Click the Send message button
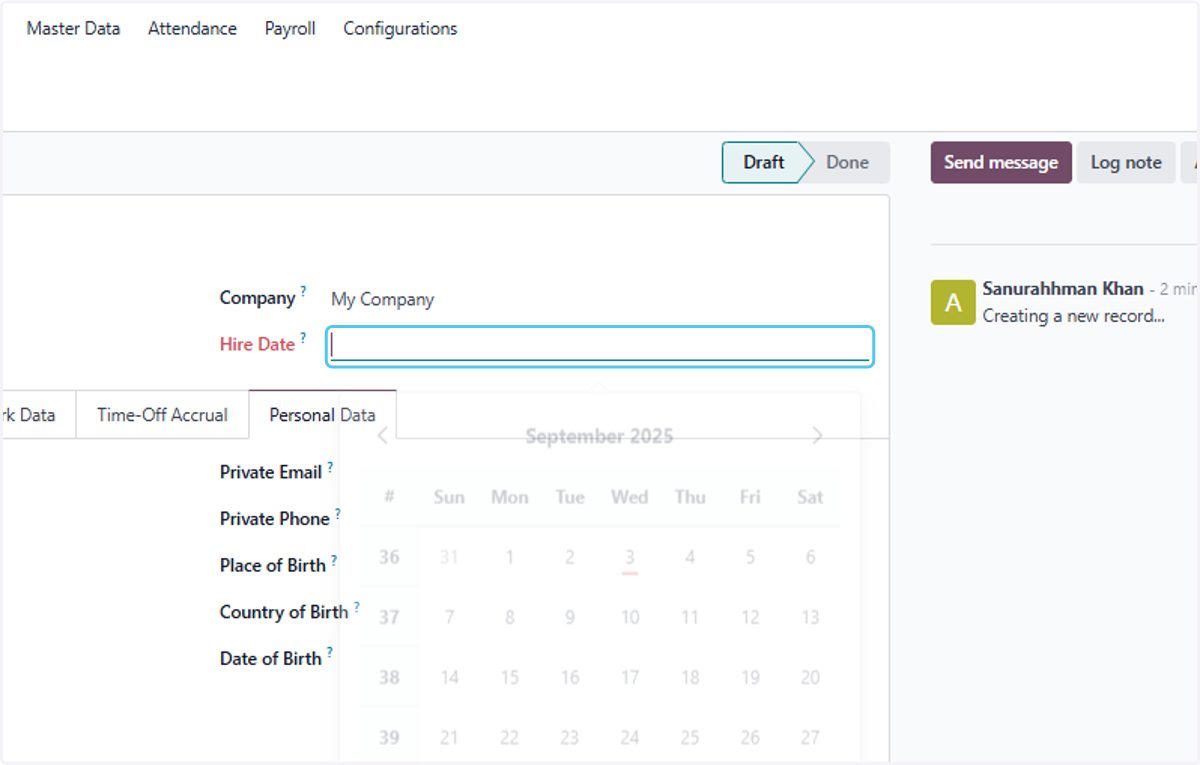 (1001, 162)
